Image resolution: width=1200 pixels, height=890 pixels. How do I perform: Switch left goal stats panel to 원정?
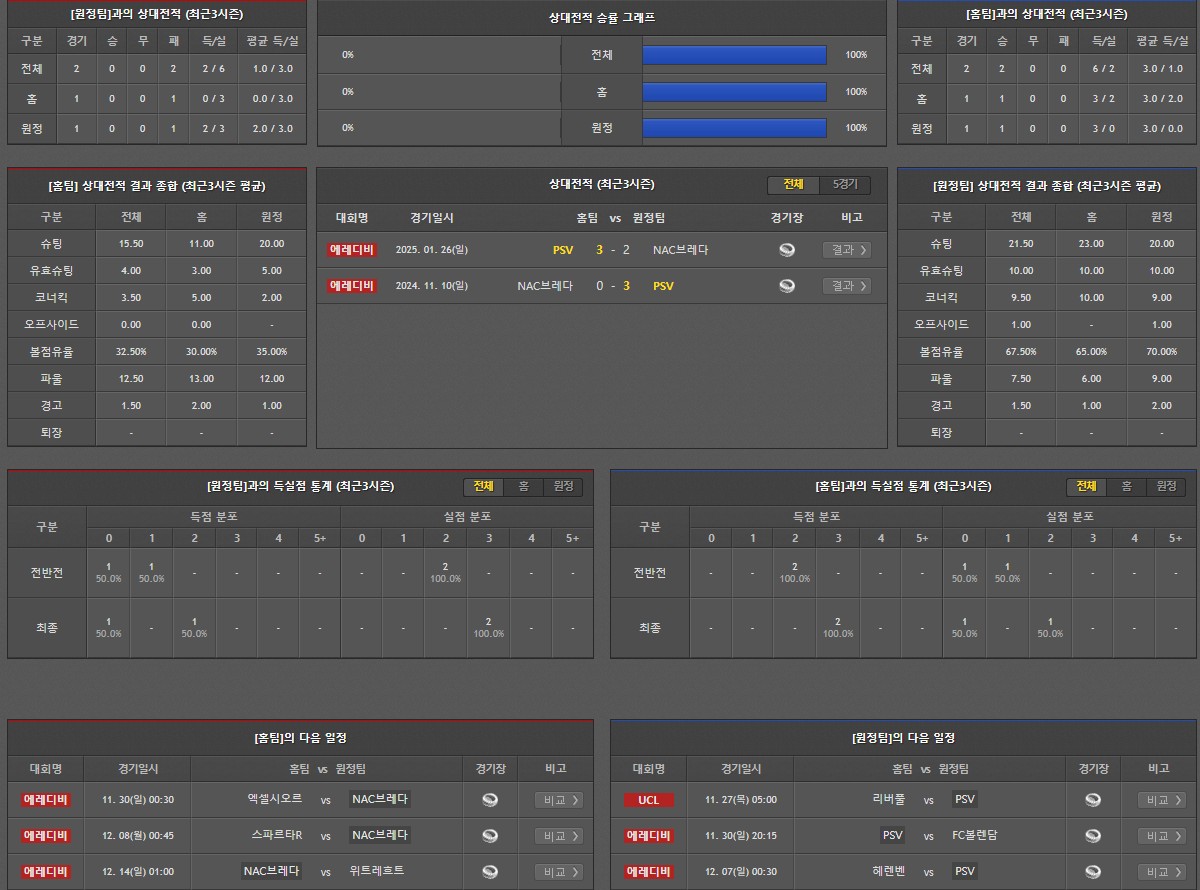563,486
